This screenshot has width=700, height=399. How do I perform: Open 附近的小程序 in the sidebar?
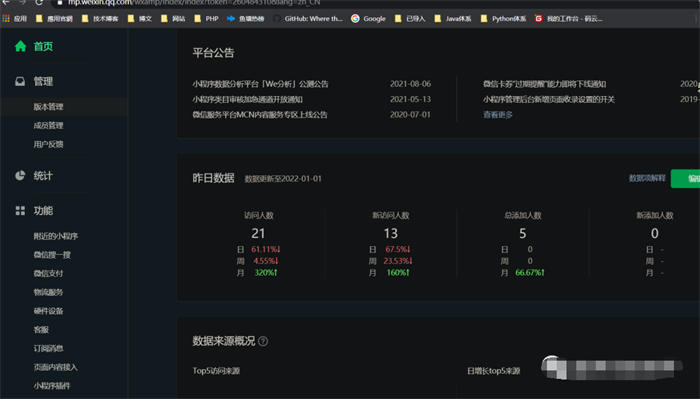pos(56,236)
